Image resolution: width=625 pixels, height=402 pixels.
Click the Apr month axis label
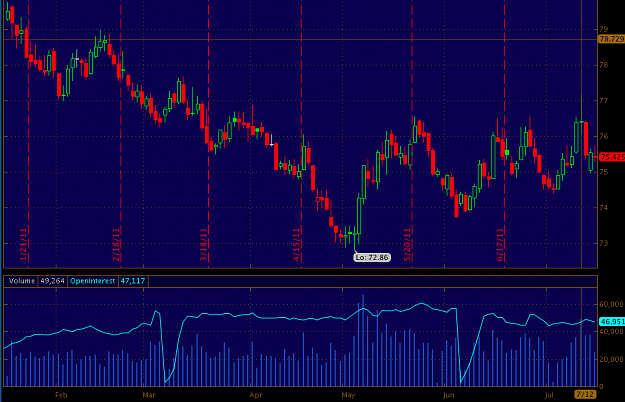coord(256,395)
